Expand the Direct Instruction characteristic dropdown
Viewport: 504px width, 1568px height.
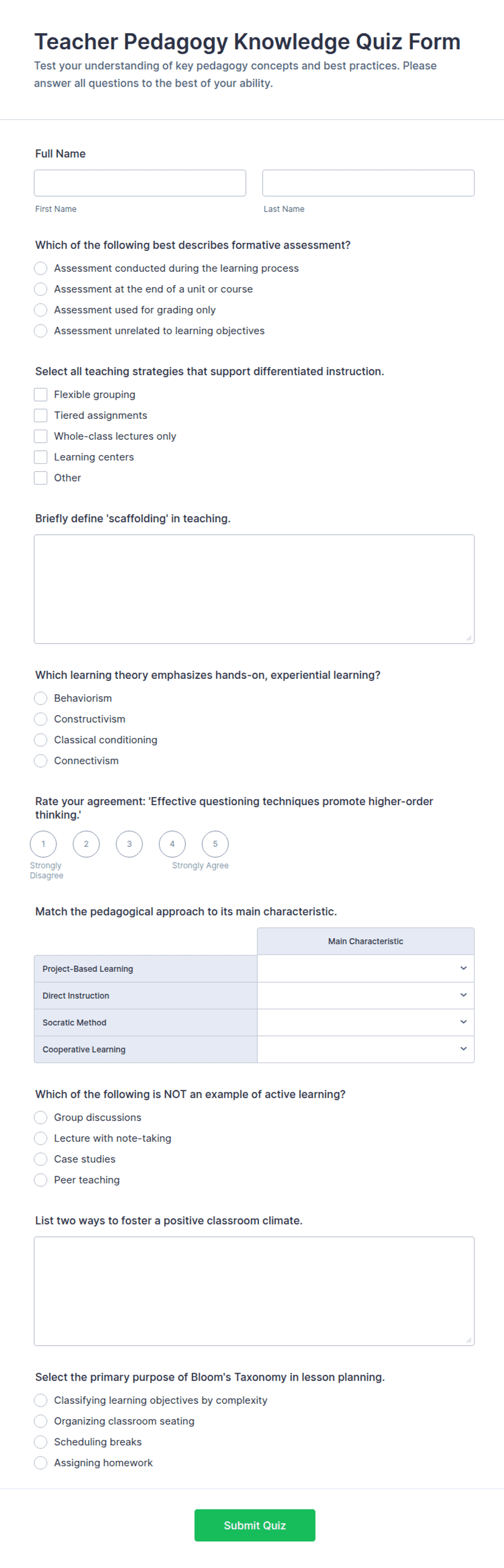pyautogui.click(x=366, y=995)
